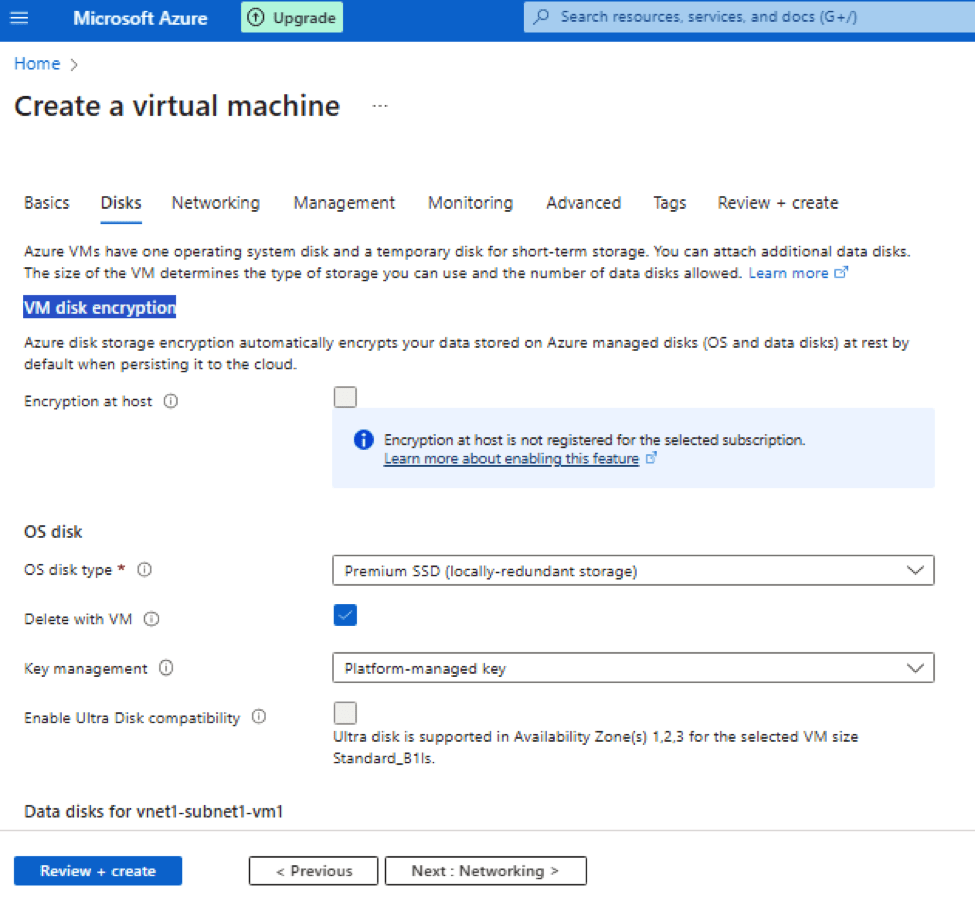Screen dimensions: 975x914
Task: Enable the Encryption at host checkbox
Action: [x=345, y=398]
